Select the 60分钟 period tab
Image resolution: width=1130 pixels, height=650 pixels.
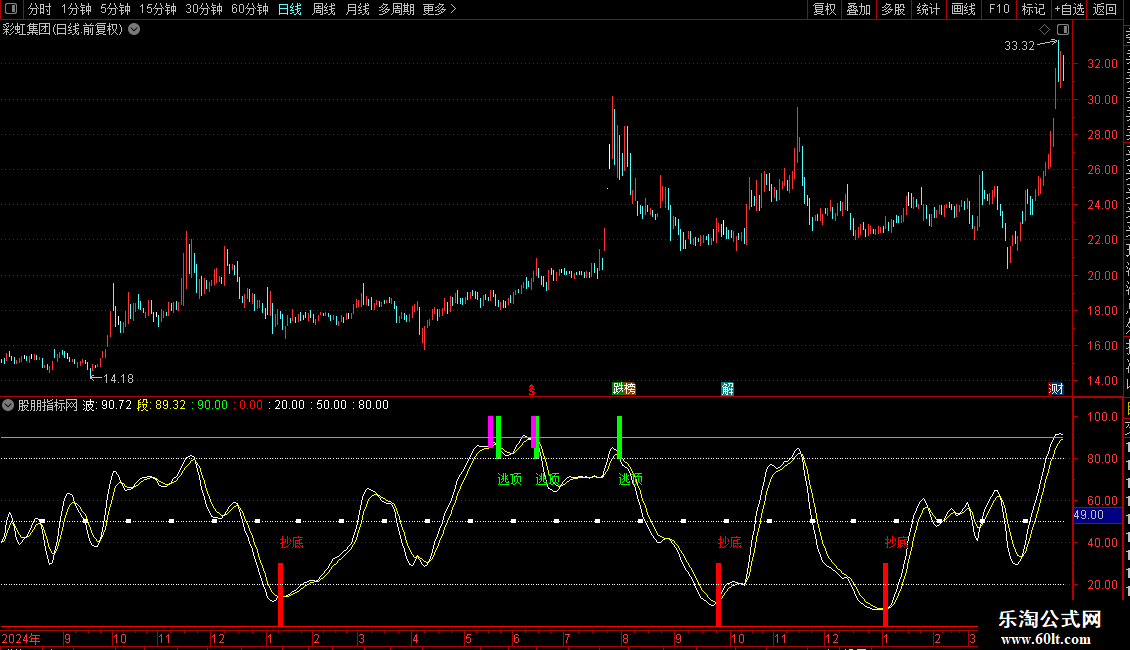click(250, 9)
